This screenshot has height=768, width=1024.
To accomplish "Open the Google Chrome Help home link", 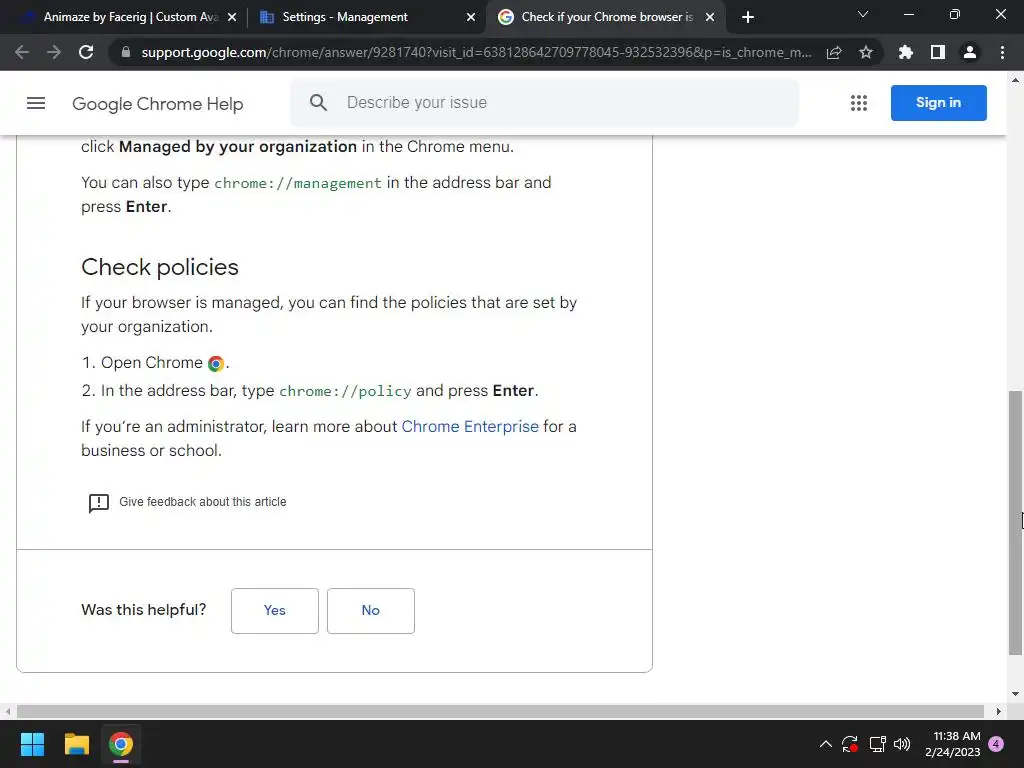I will [157, 104].
